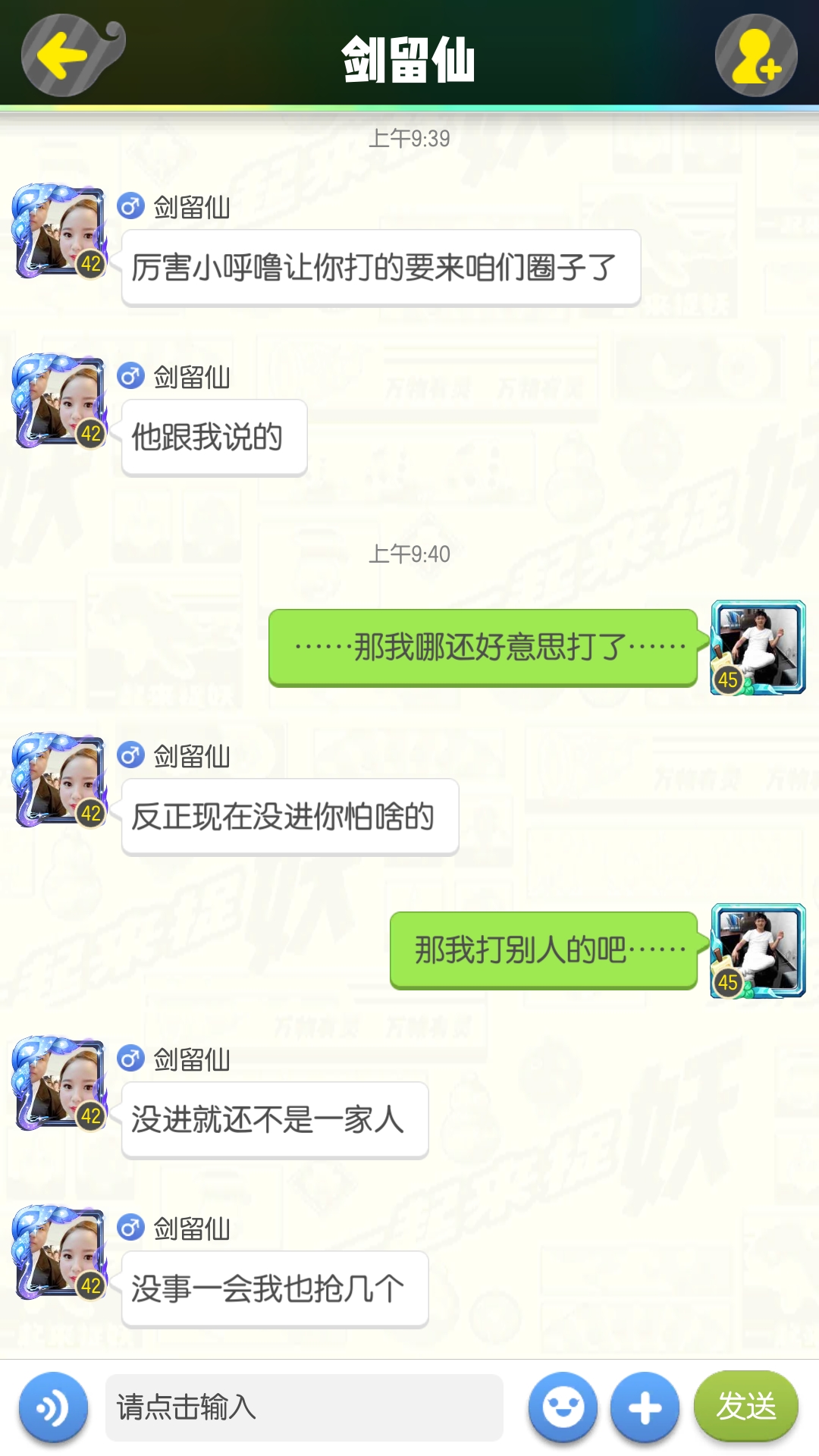The width and height of the screenshot is (819, 1456).
Task: Tap the add friend icon
Action: [x=756, y=55]
